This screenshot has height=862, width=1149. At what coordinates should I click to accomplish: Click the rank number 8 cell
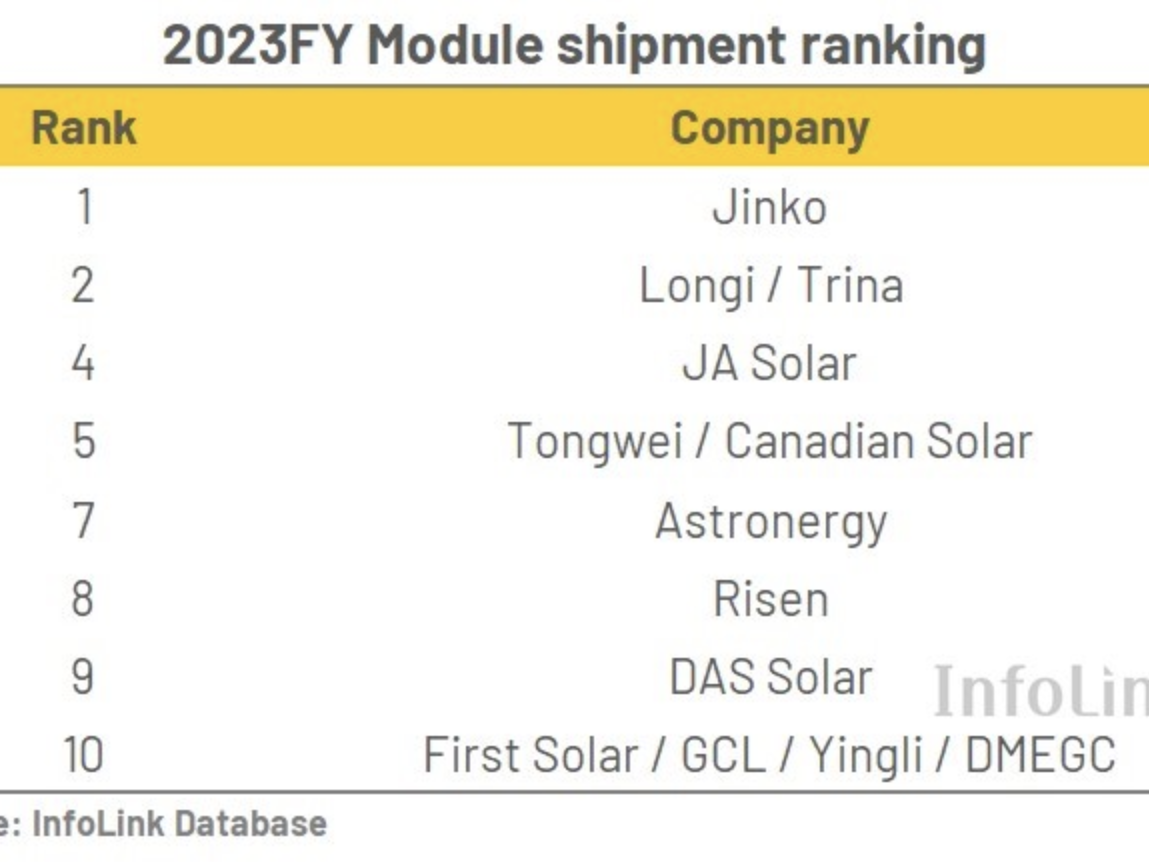tap(84, 599)
